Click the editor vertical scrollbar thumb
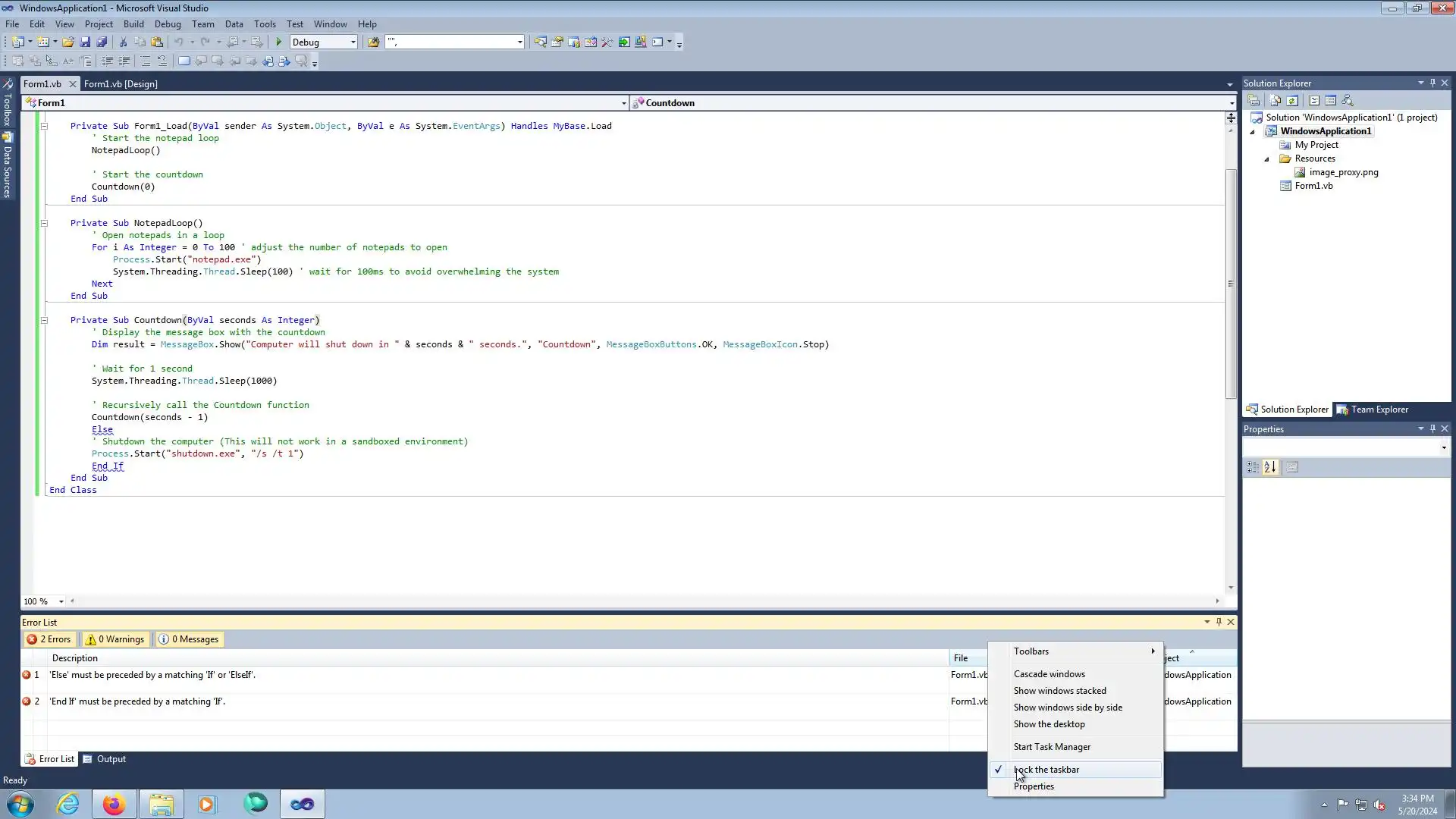1456x819 pixels. click(1231, 282)
